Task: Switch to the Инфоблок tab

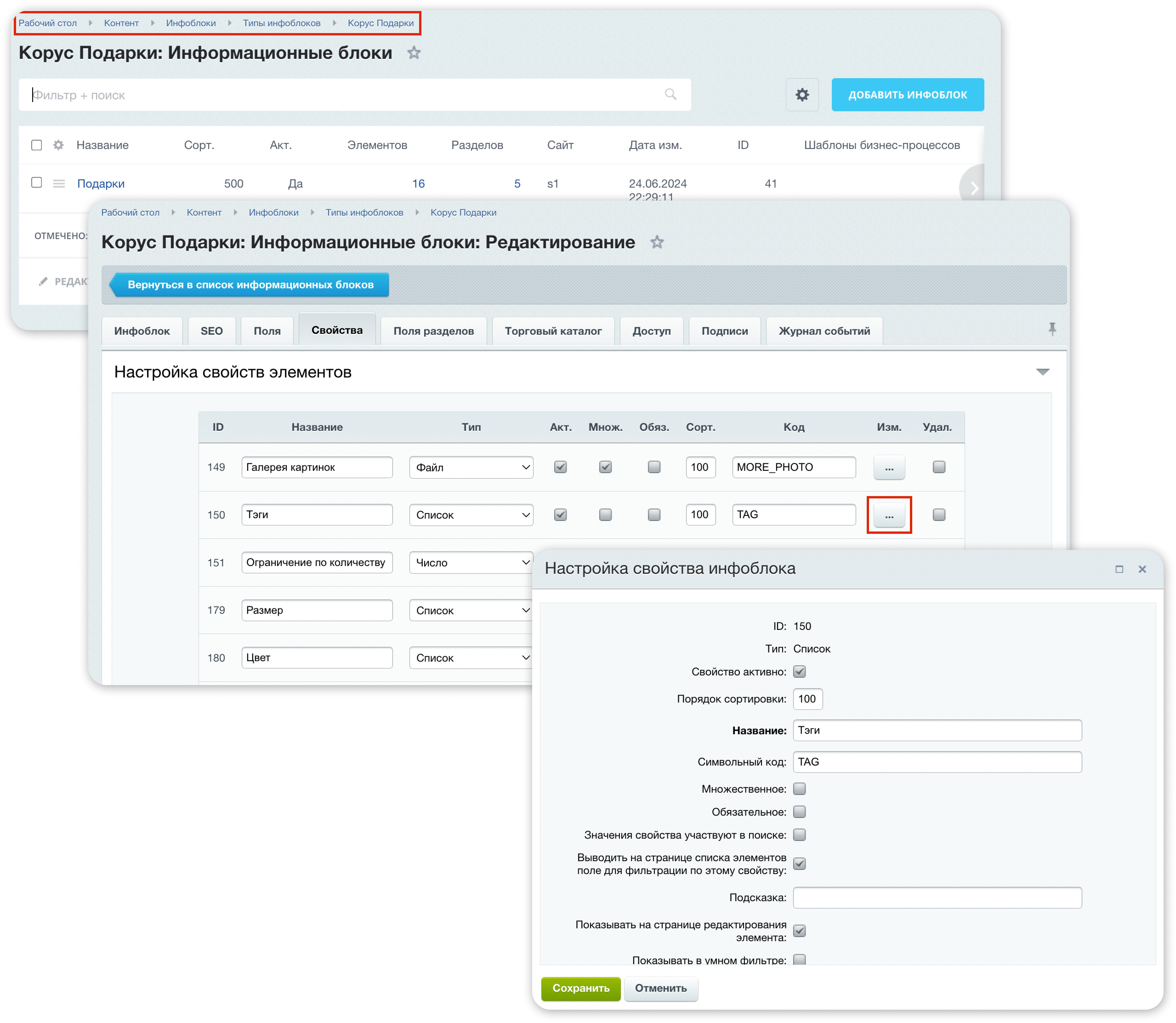Action: click(142, 331)
